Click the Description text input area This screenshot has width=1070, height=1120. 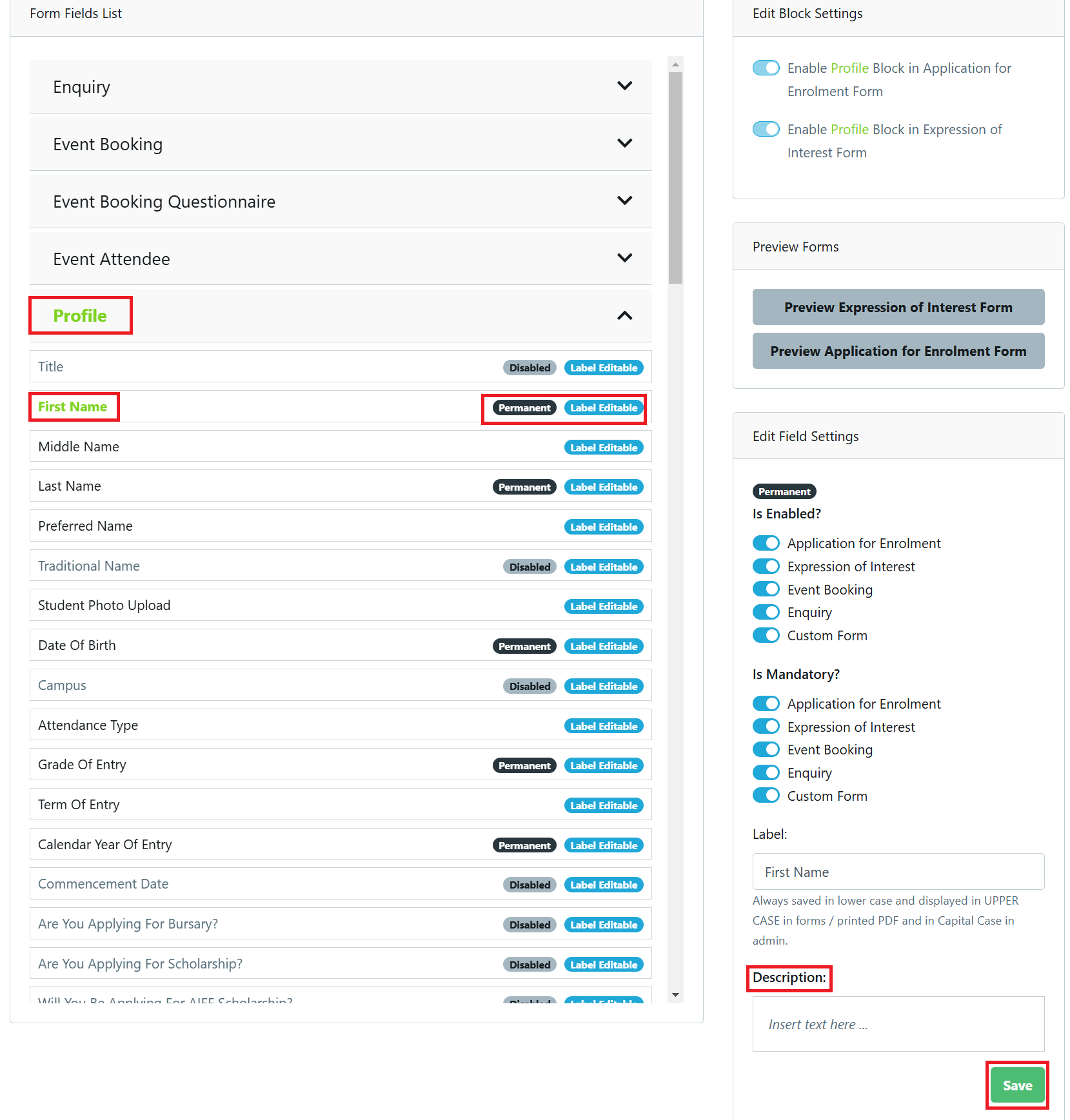[x=898, y=1024]
